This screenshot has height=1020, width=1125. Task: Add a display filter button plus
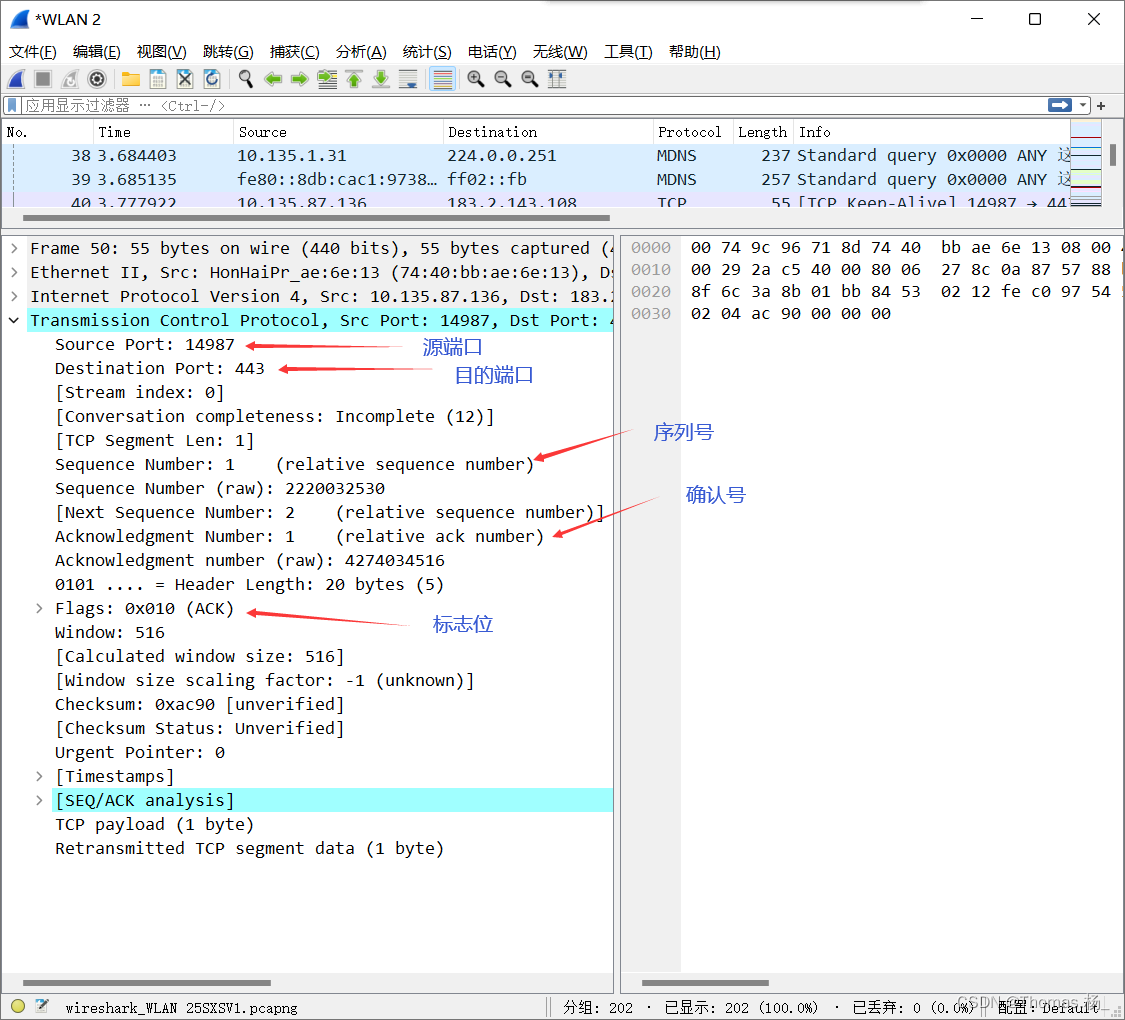pyautogui.click(x=1101, y=106)
